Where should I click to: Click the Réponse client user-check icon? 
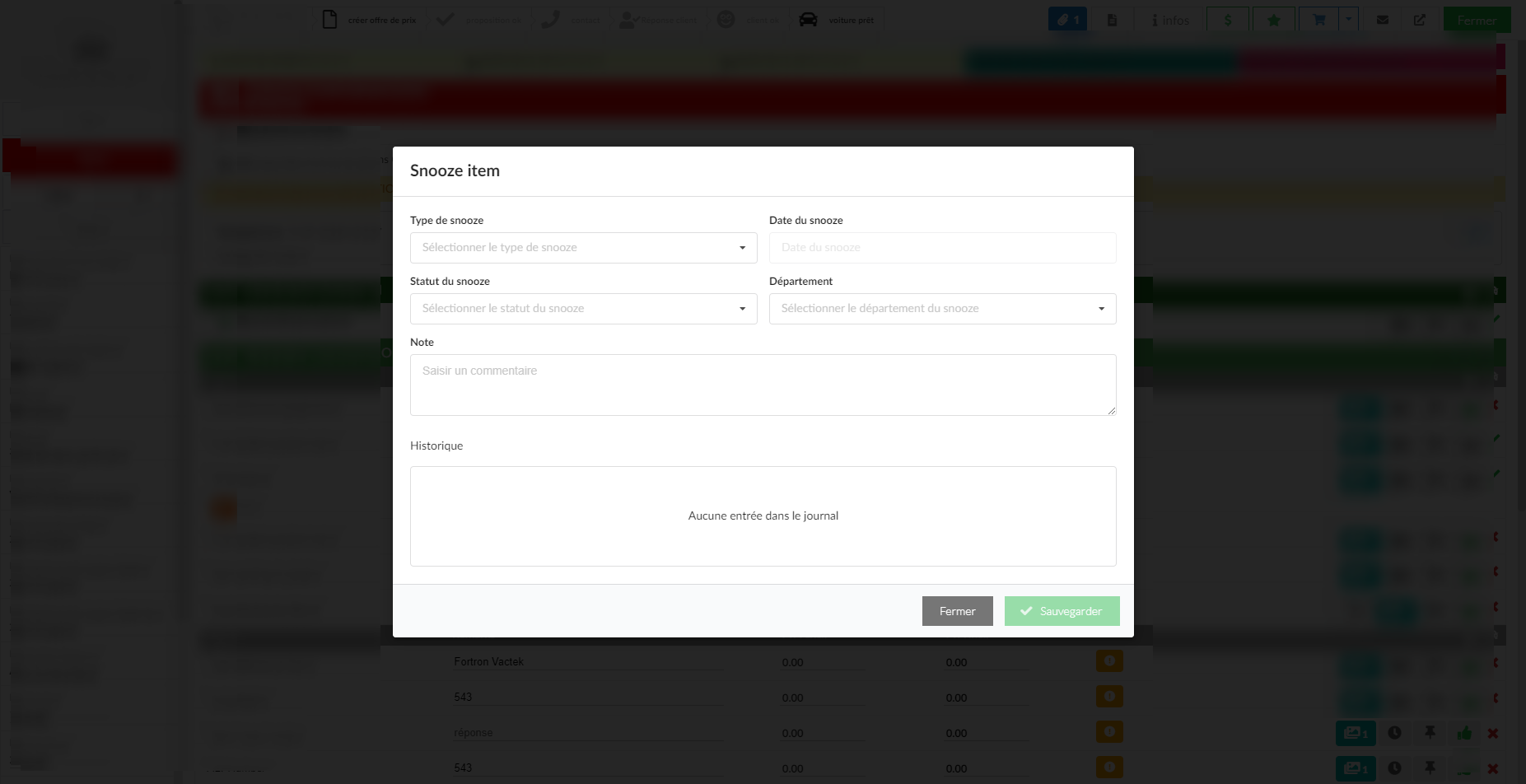(629, 20)
